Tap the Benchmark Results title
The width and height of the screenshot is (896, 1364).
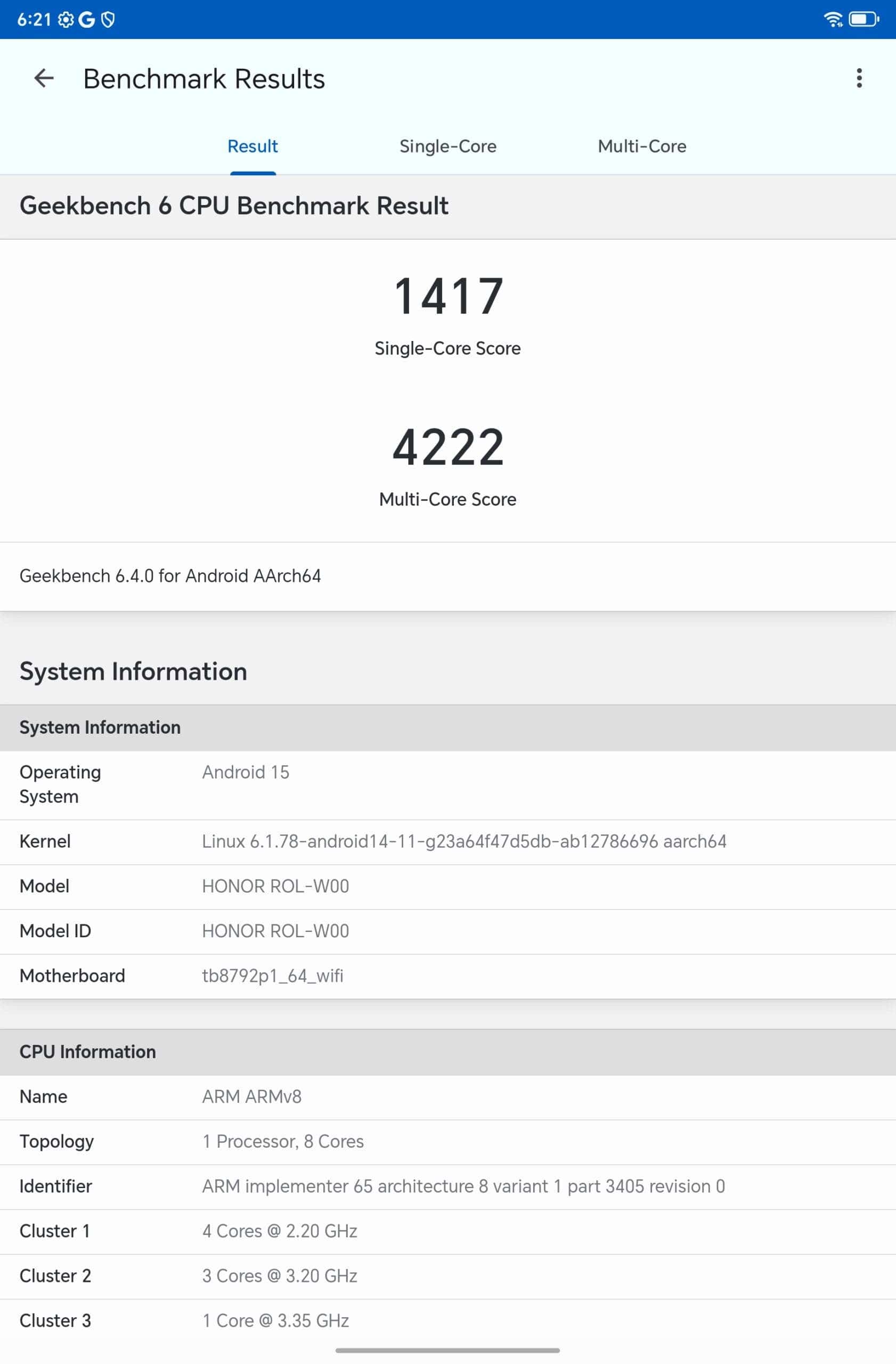204,79
